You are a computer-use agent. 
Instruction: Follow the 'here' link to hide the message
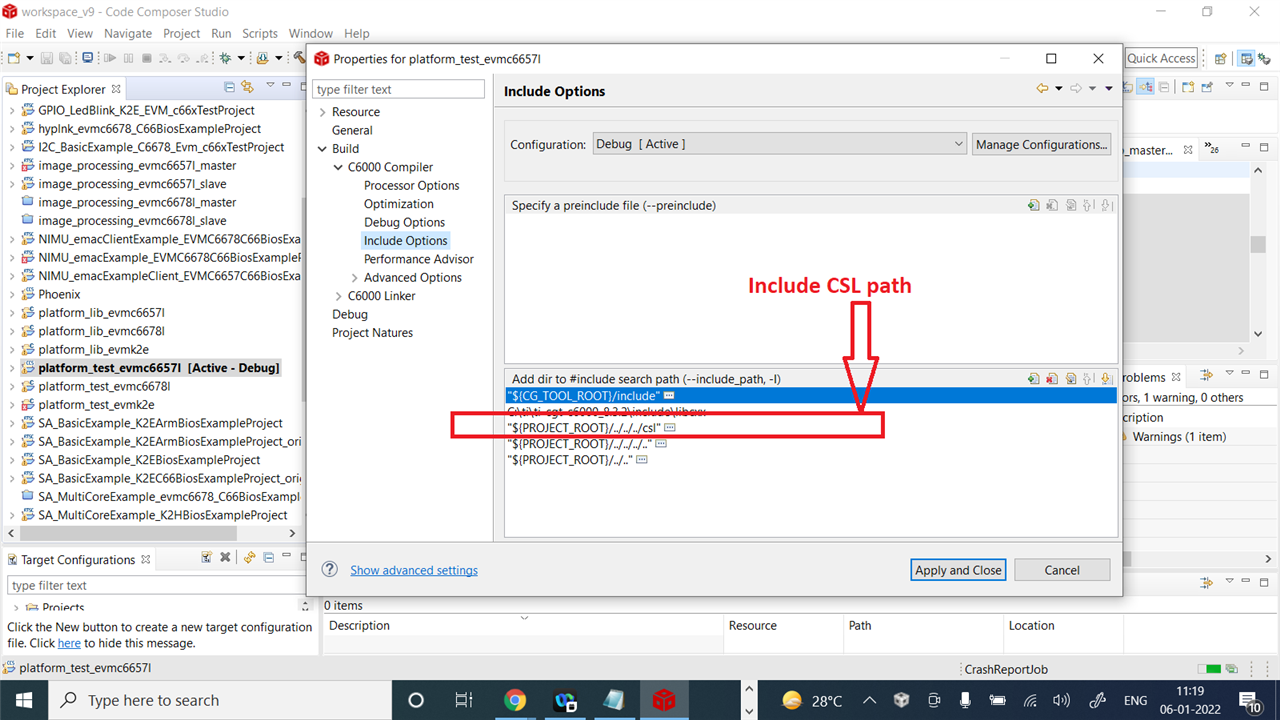(69, 643)
